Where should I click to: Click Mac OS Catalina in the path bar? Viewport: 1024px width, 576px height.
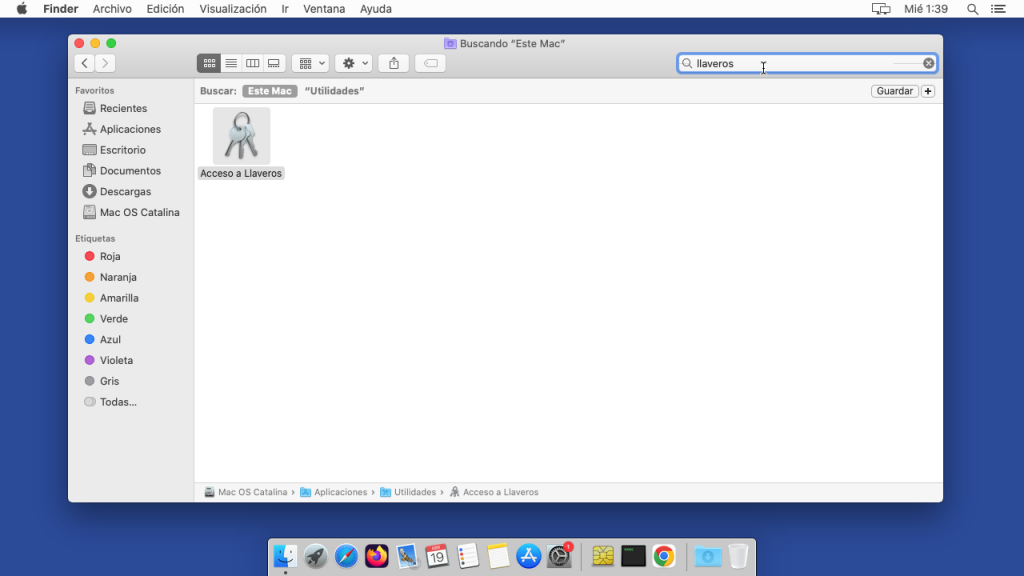pos(246,492)
